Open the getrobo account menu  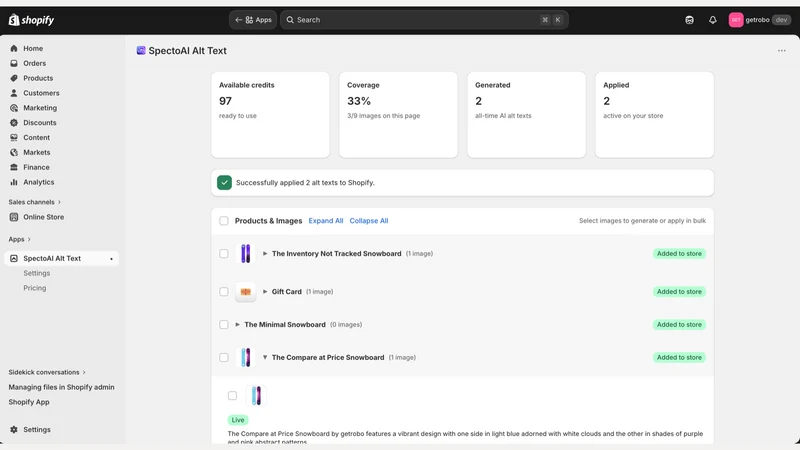click(x=760, y=20)
